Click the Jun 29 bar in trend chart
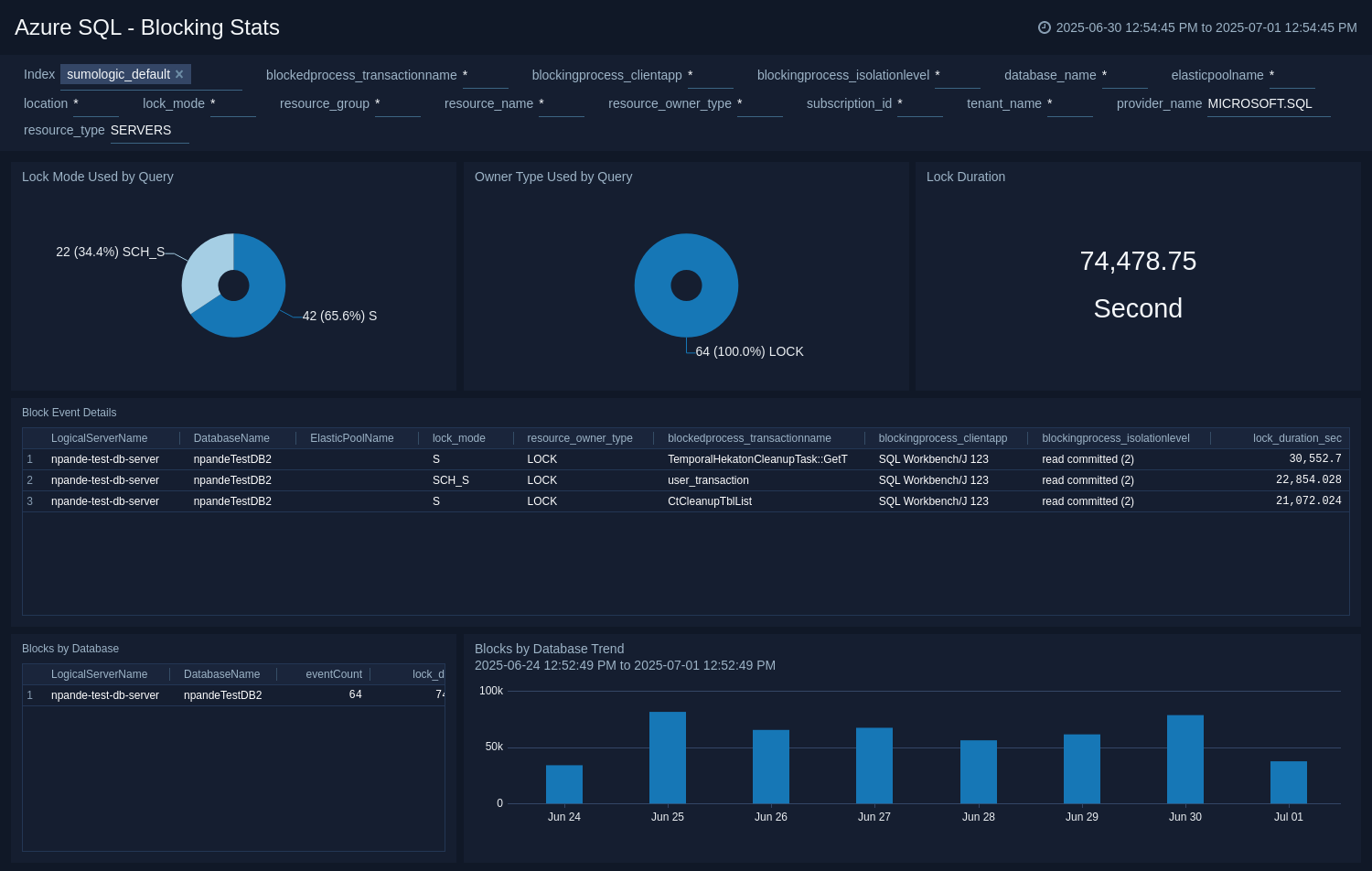Image resolution: width=1372 pixels, height=871 pixels. coord(1082,769)
